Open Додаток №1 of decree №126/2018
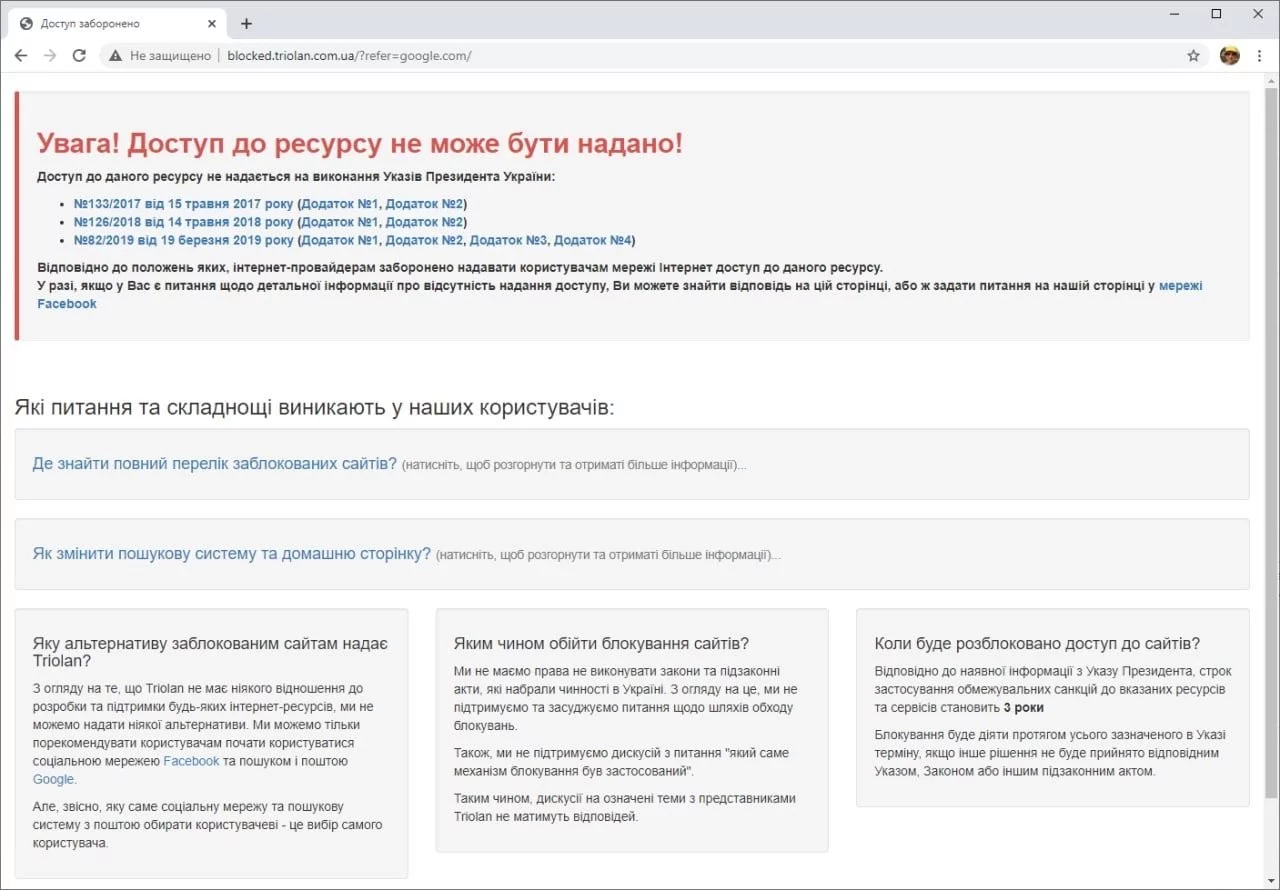Viewport: 1280px width, 890px height. (340, 222)
